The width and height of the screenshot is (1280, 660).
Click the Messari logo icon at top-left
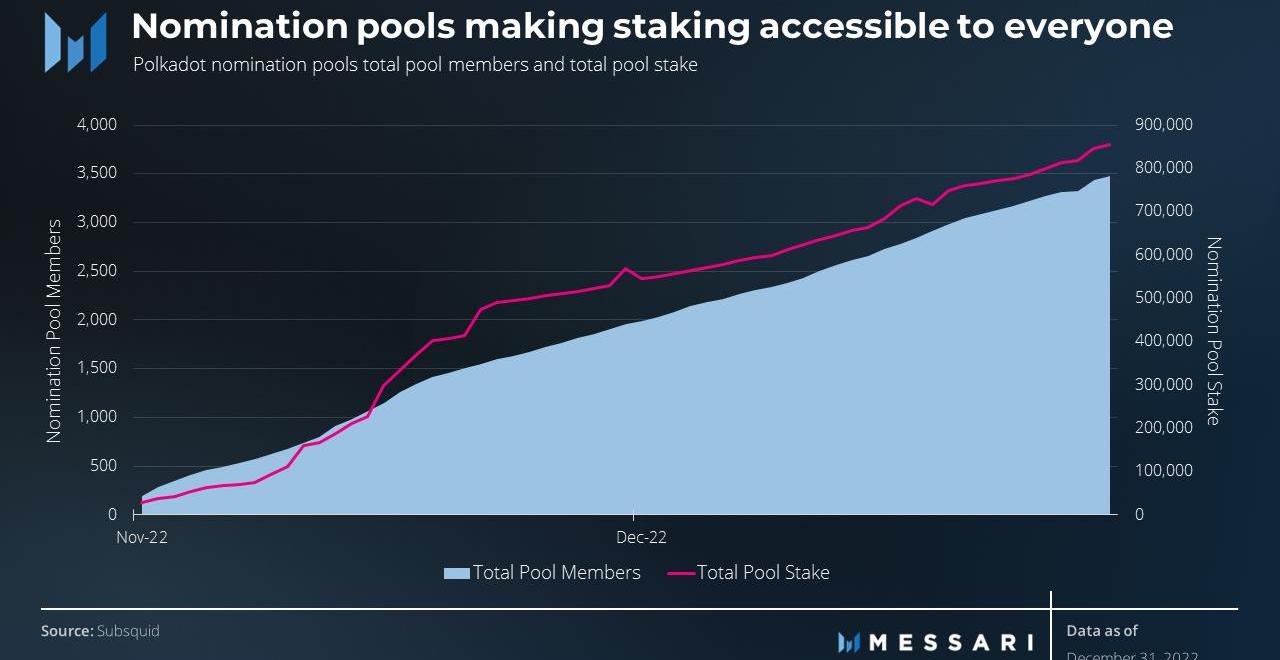pyautogui.click(x=75, y=43)
